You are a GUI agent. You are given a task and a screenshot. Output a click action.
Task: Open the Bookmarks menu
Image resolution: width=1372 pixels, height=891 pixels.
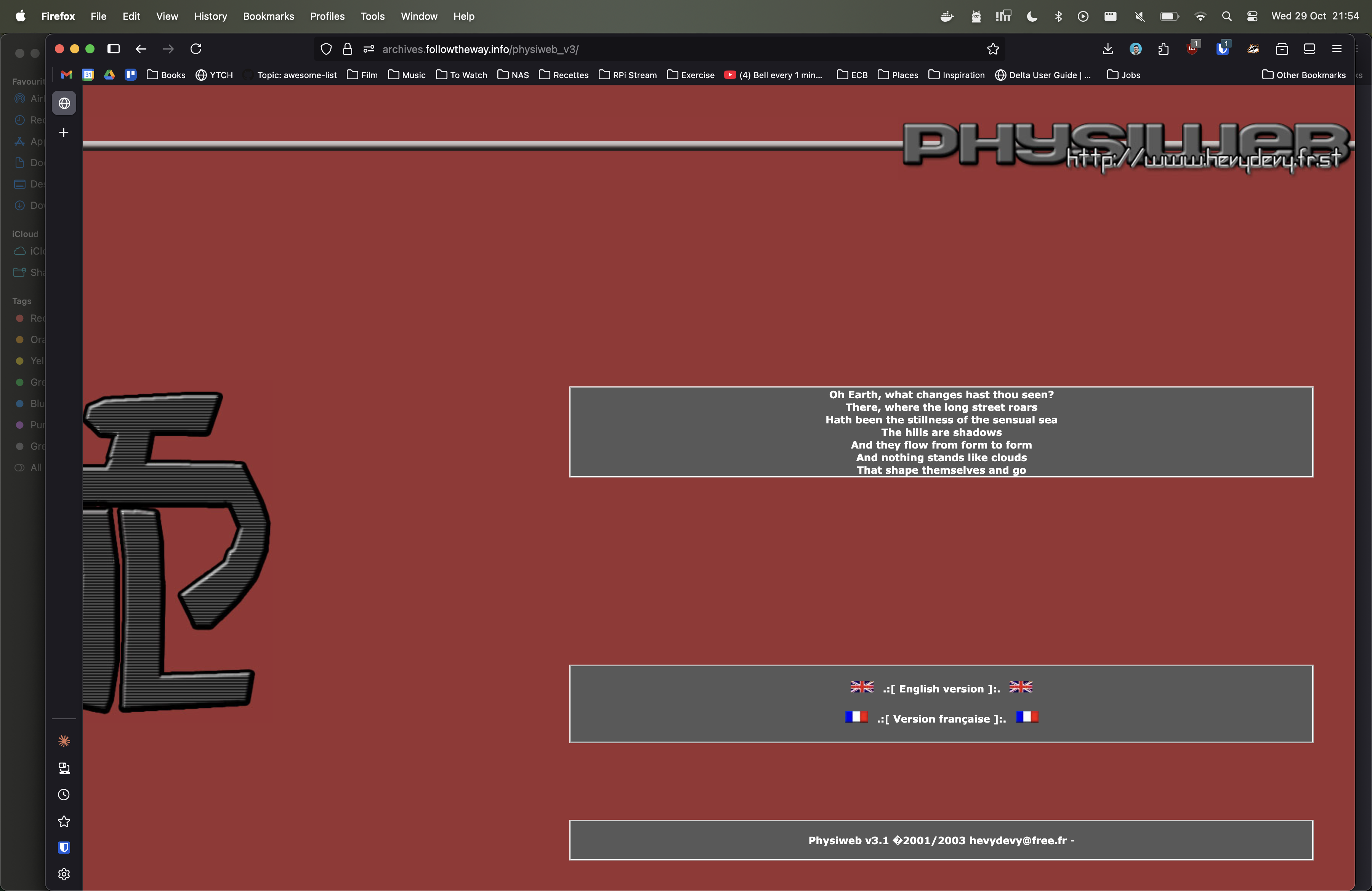click(x=268, y=16)
